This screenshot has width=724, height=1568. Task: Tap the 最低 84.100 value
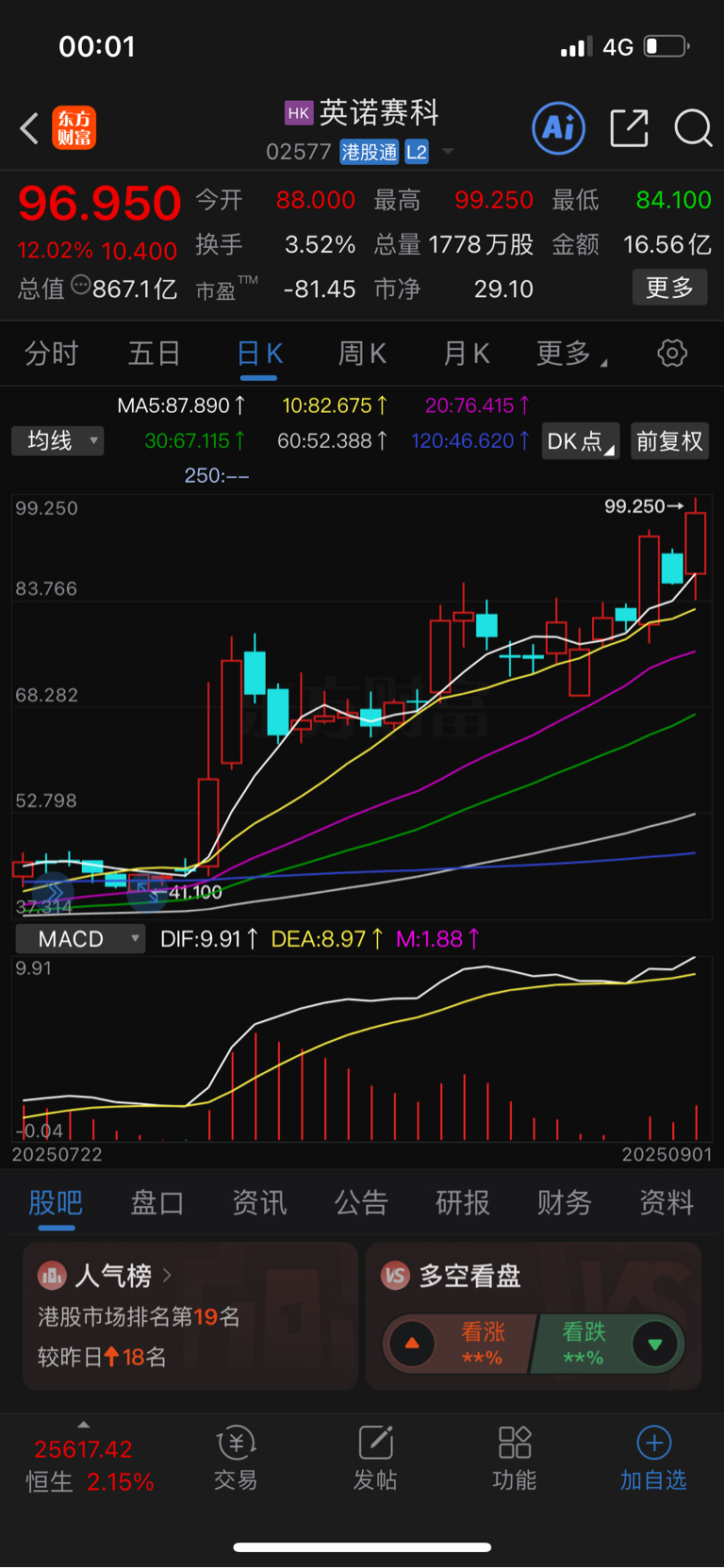(x=674, y=200)
